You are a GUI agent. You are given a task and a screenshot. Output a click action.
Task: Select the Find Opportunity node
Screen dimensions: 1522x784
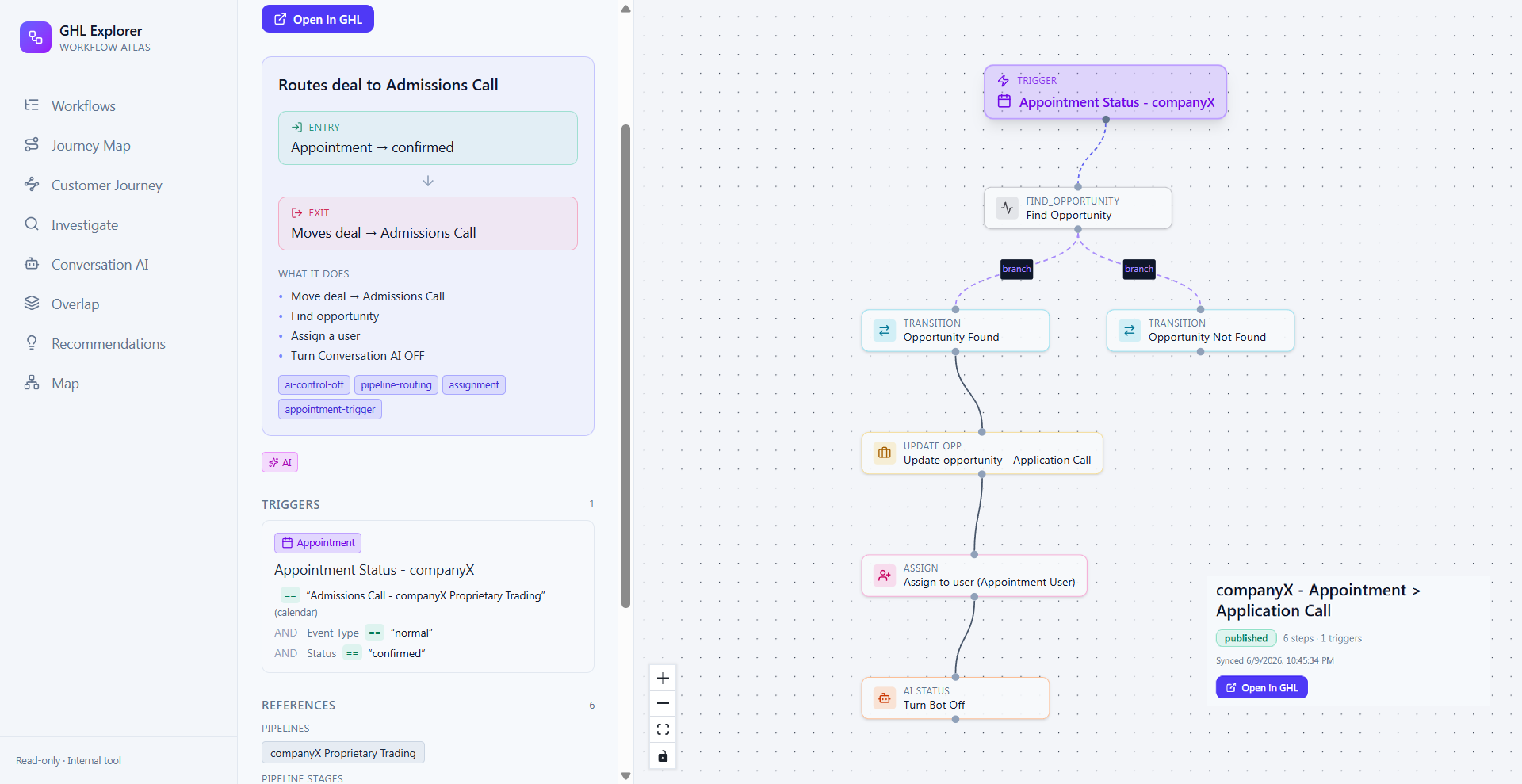(x=1078, y=208)
